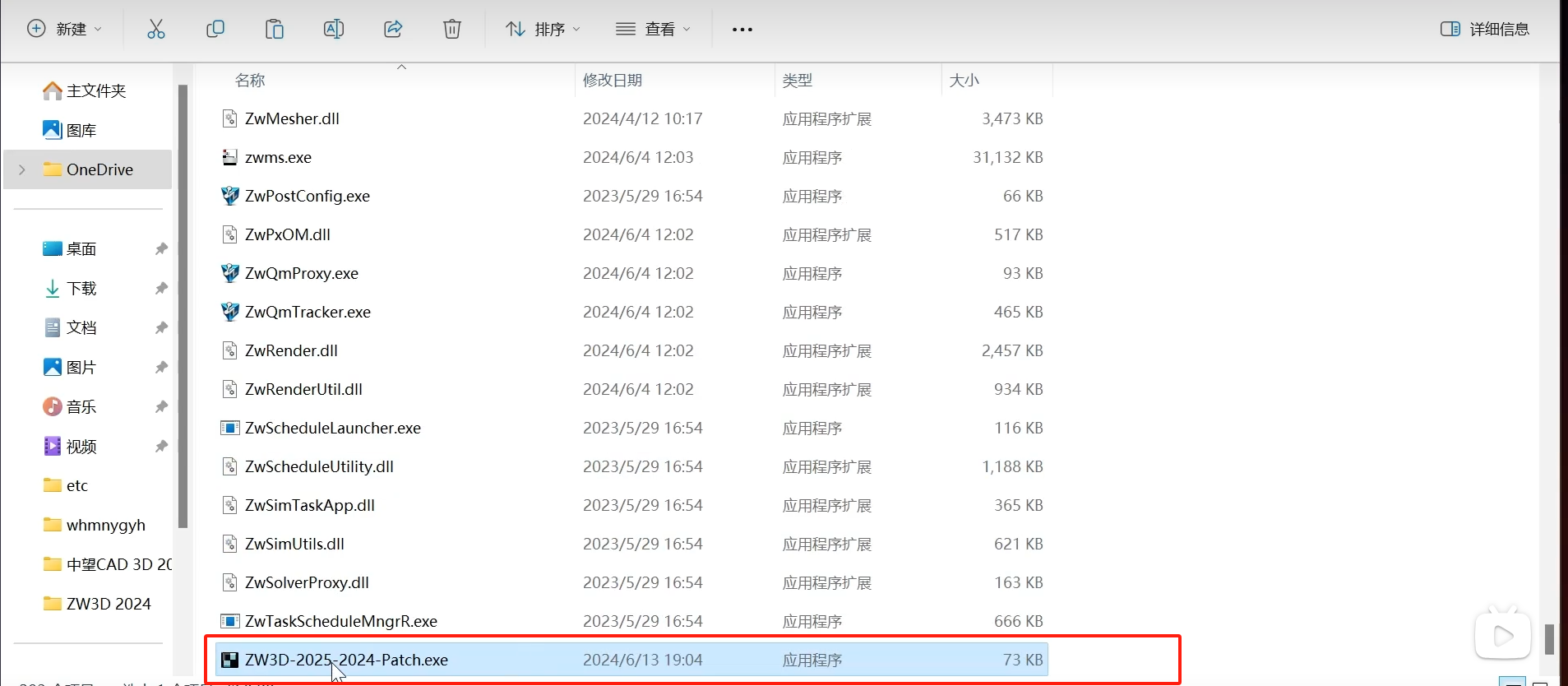Select the ZwSolverProxy.dll file
The image size is (1568, 686).
(307, 582)
